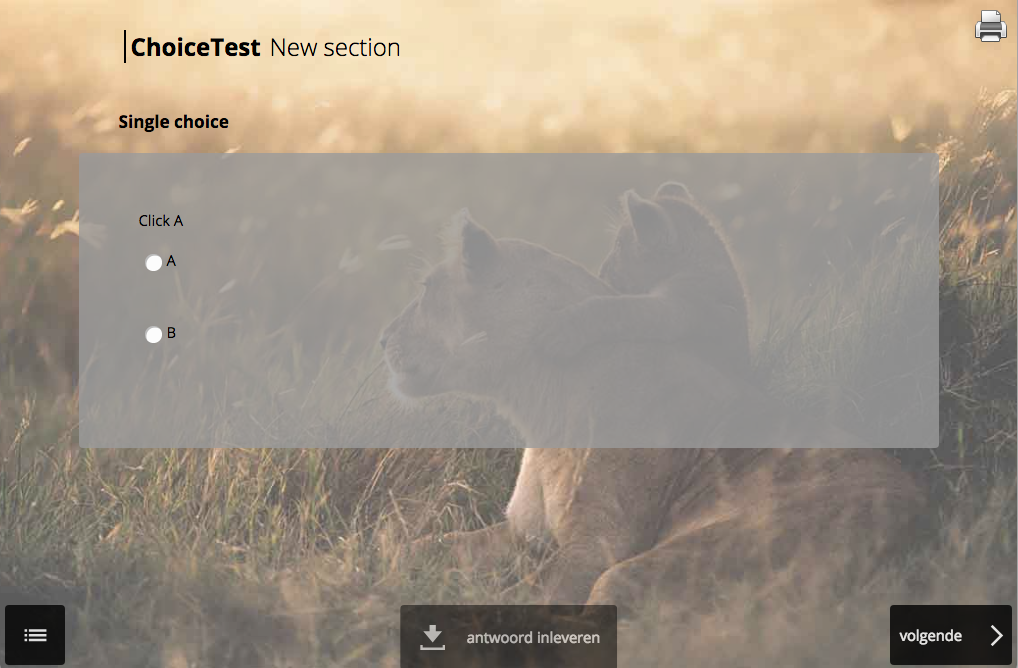1018x668 pixels.
Task: Click the 'ChoiceTest' title heading
Action: click(196, 46)
